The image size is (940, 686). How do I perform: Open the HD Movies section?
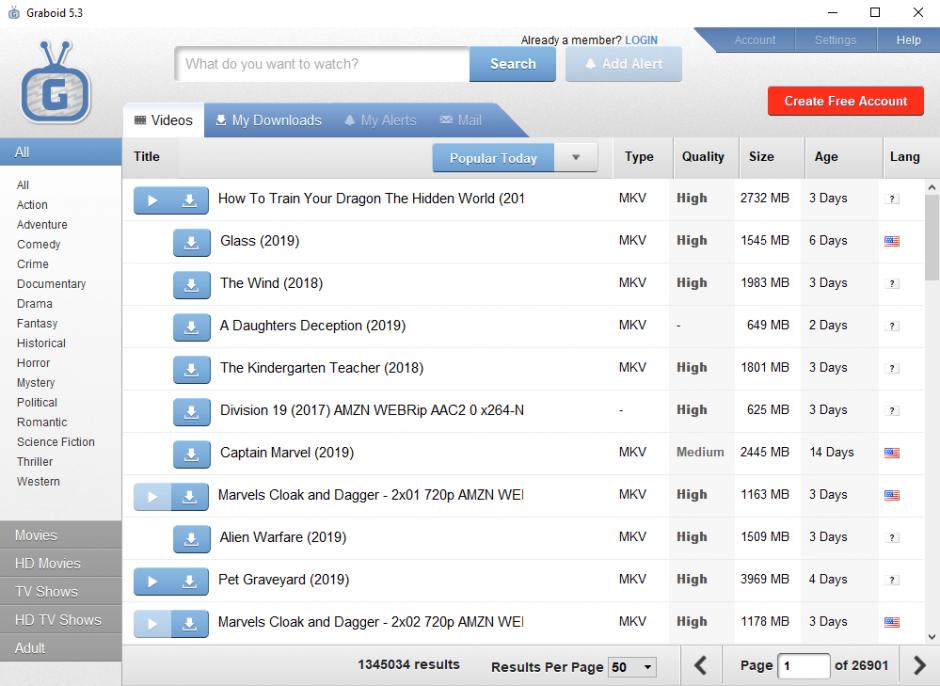[x=61, y=563]
